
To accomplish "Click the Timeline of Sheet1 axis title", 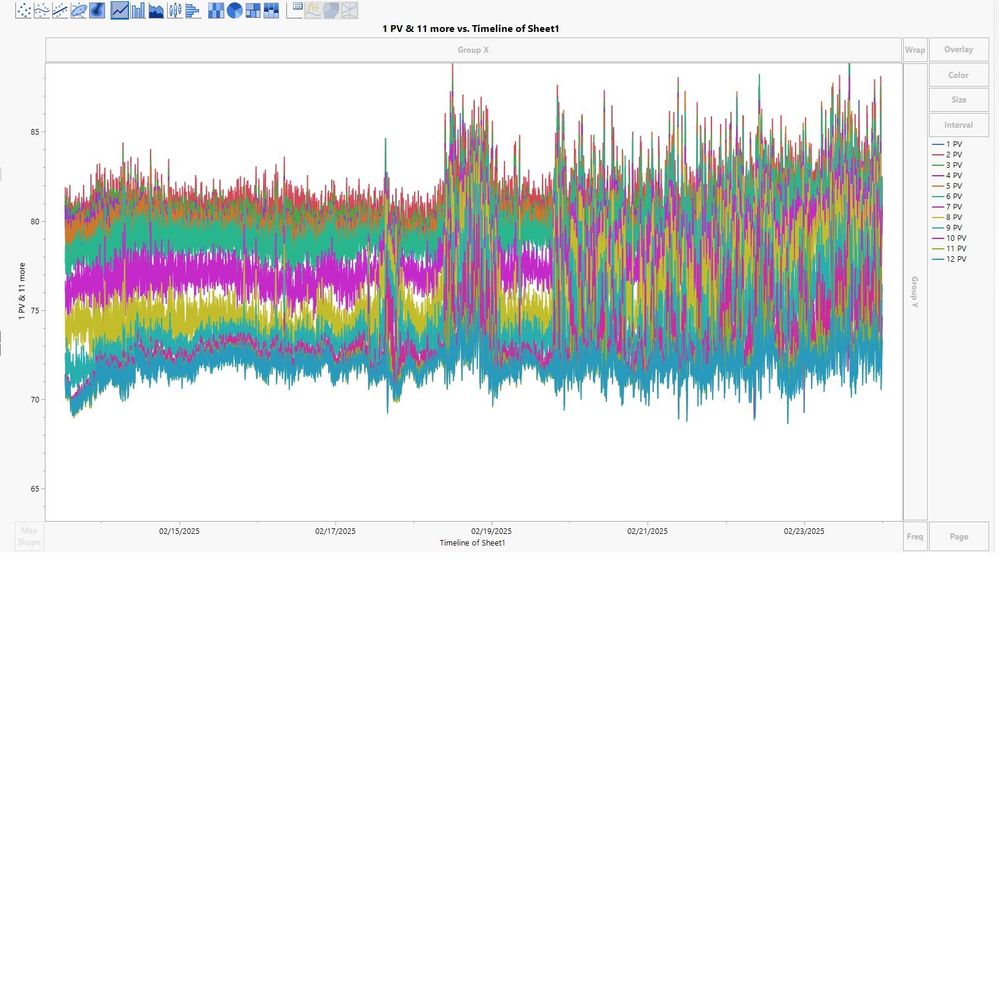I will tap(472, 543).
